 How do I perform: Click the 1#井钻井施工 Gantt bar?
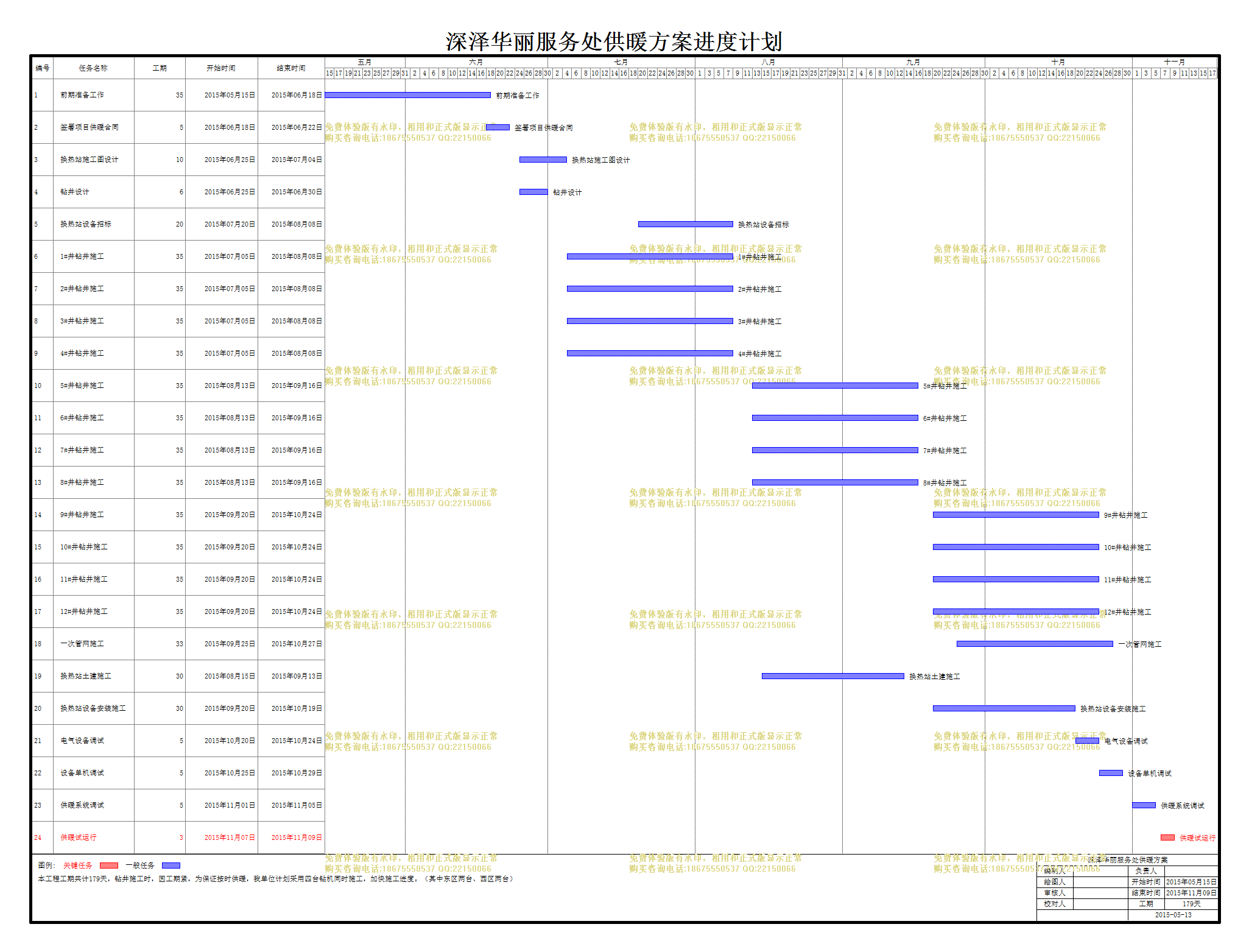[650, 256]
